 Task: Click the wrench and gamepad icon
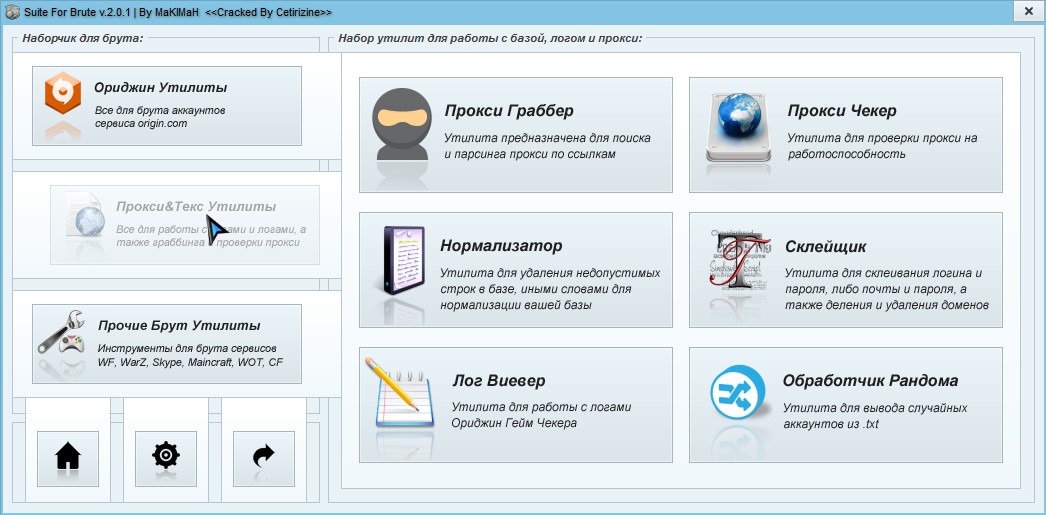coord(61,332)
